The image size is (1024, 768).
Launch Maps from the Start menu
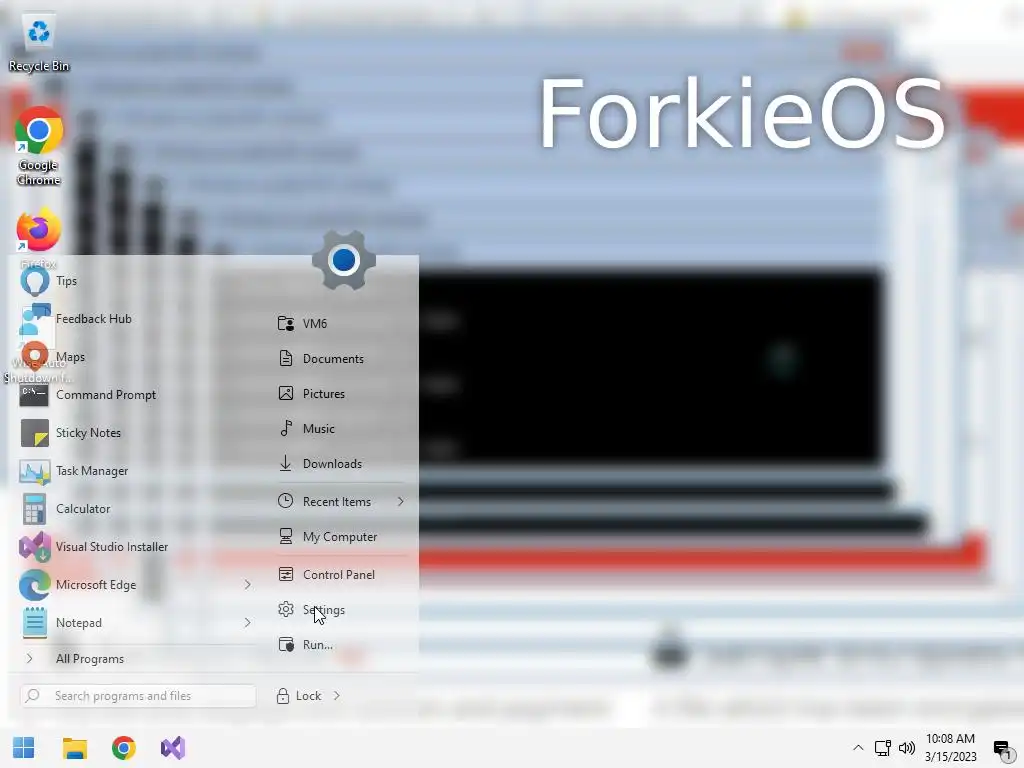[x=135, y=357]
